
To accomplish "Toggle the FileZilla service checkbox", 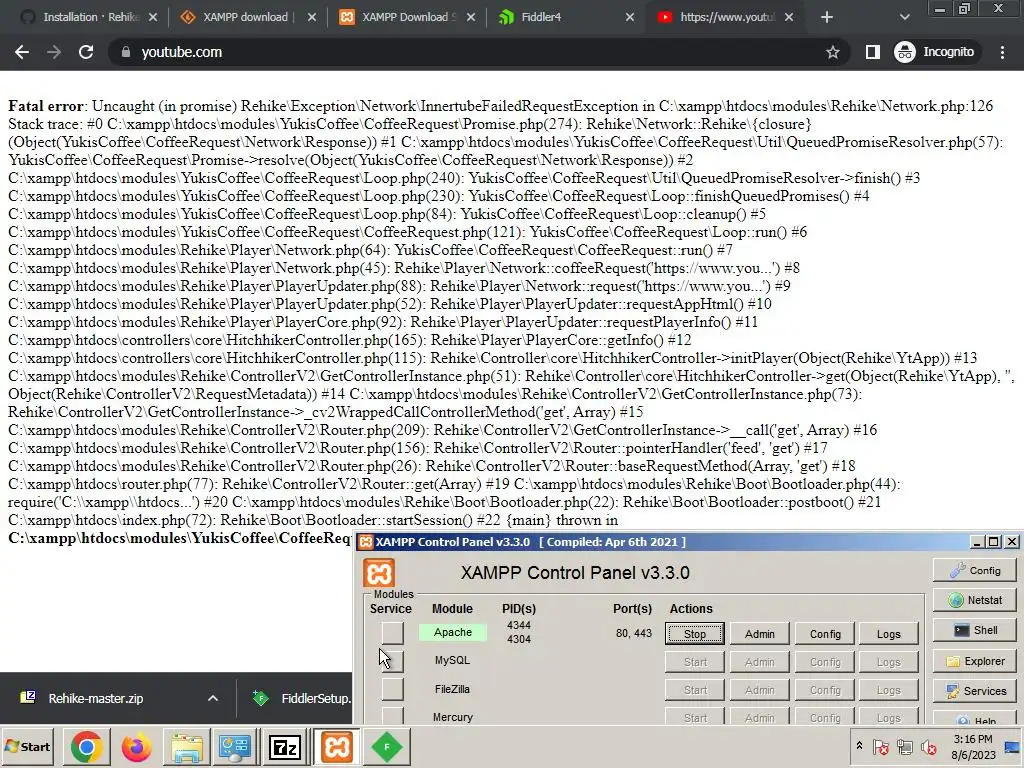I will 392,689.
